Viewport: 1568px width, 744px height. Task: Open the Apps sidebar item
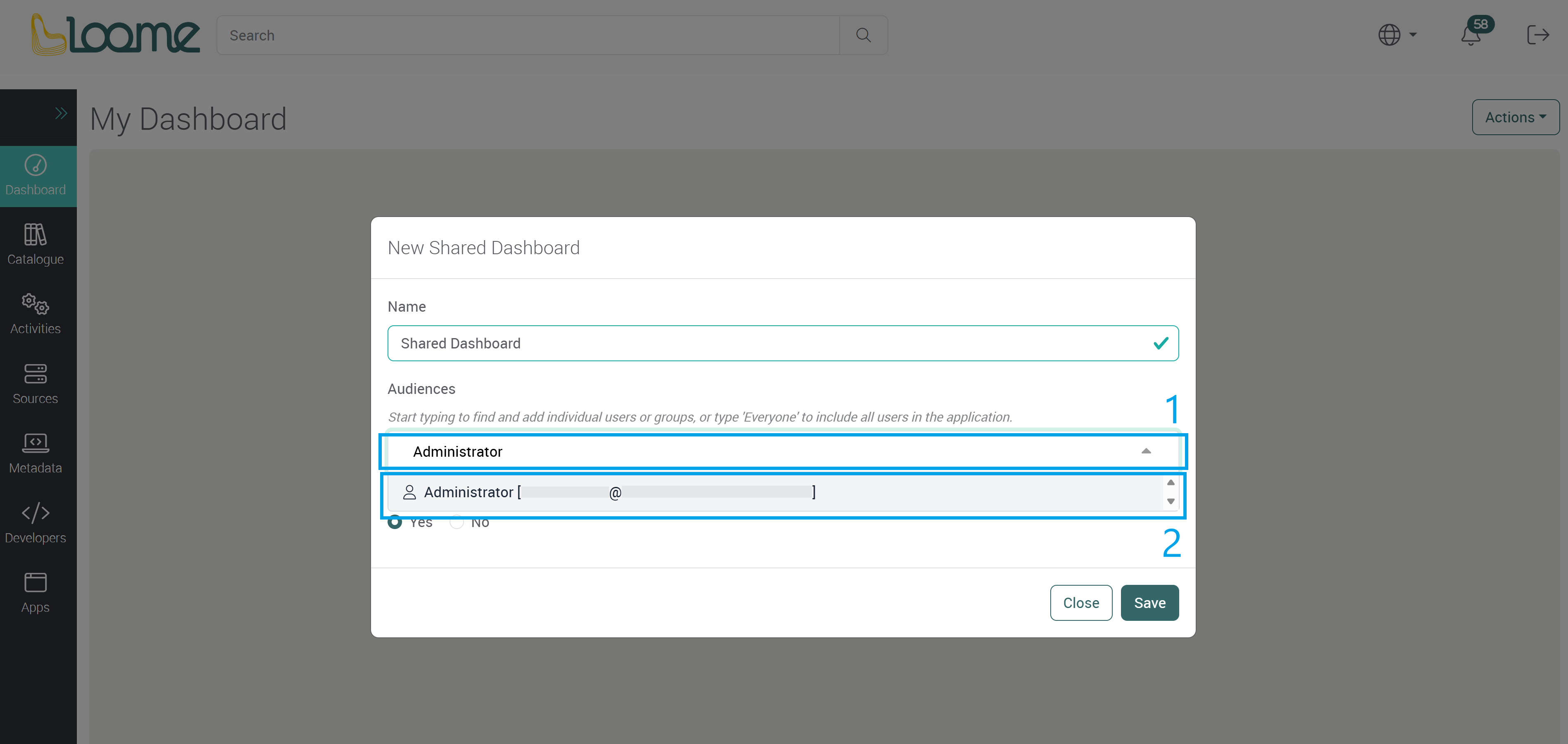(36, 593)
